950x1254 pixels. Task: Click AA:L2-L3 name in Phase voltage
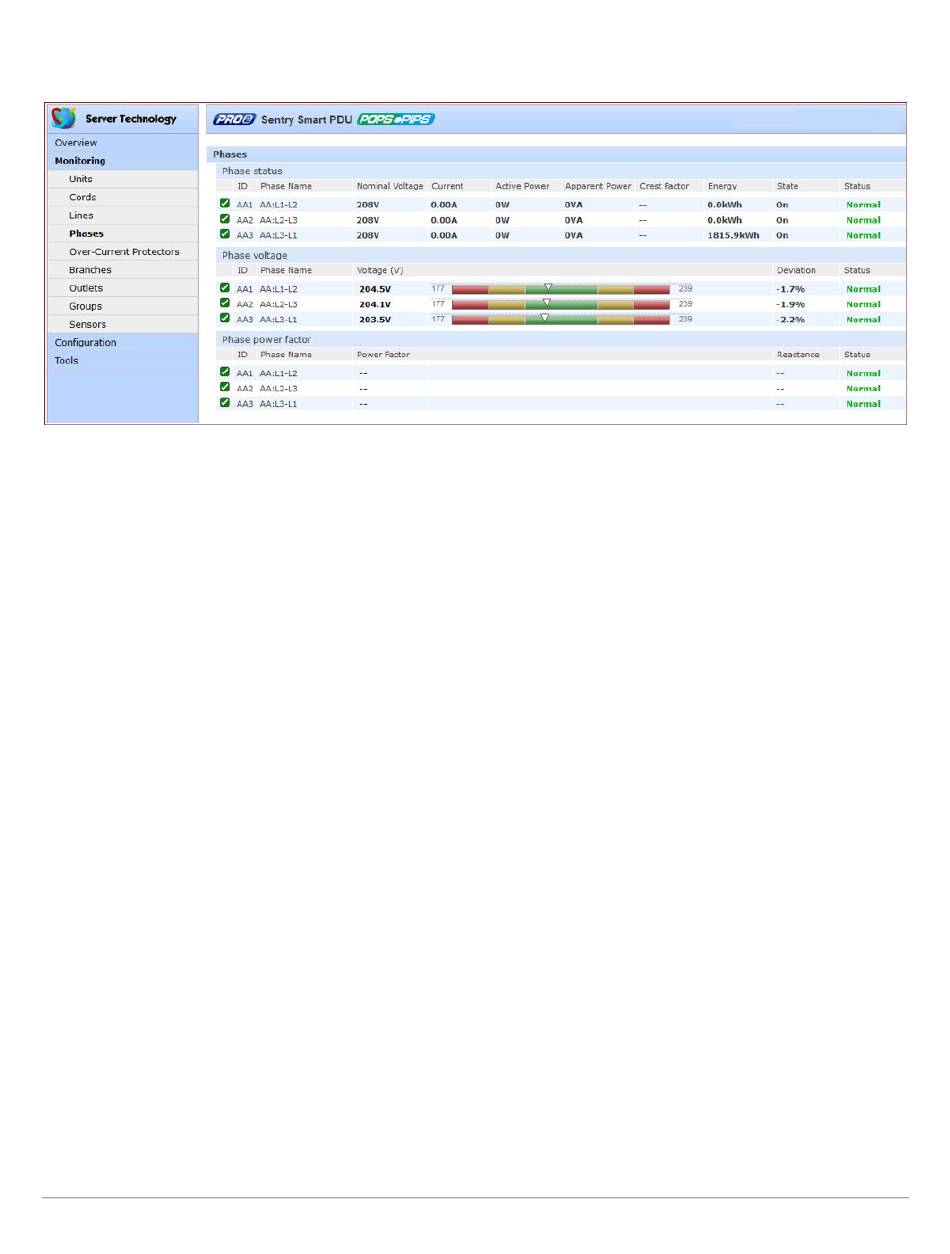pos(279,304)
